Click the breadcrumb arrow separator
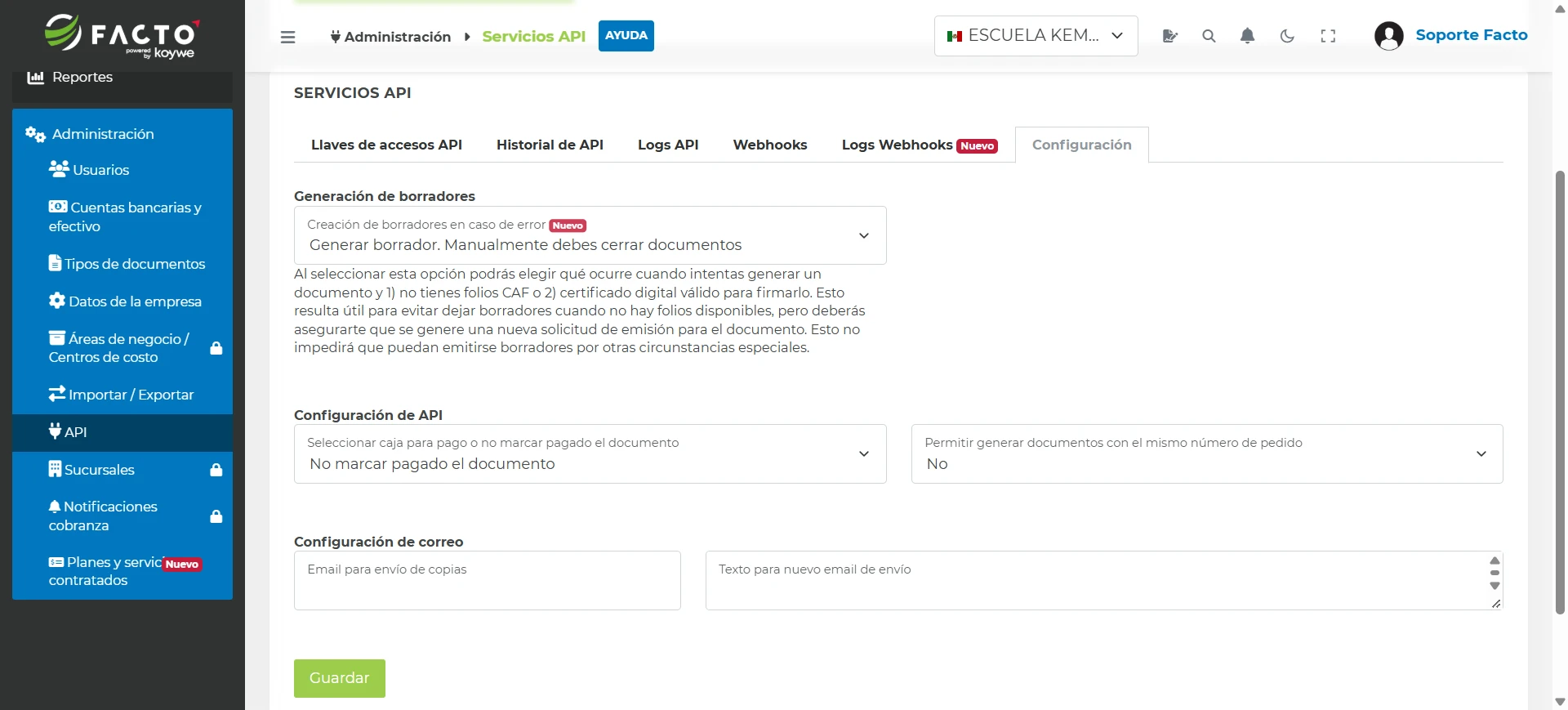Screen dimensions: 1568x710 click(x=467, y=37)
